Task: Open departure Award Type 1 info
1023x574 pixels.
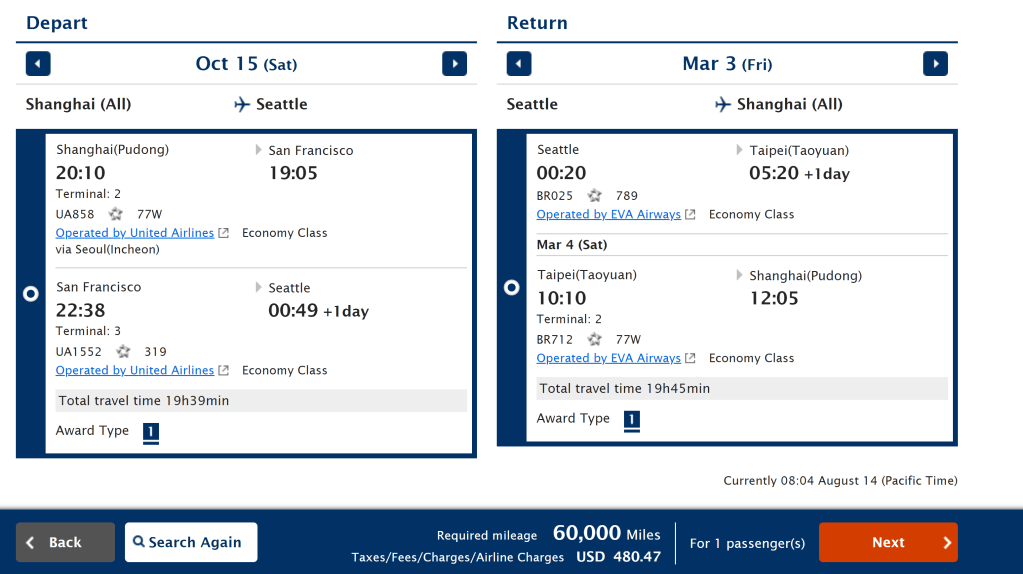Action: point(151,432)
